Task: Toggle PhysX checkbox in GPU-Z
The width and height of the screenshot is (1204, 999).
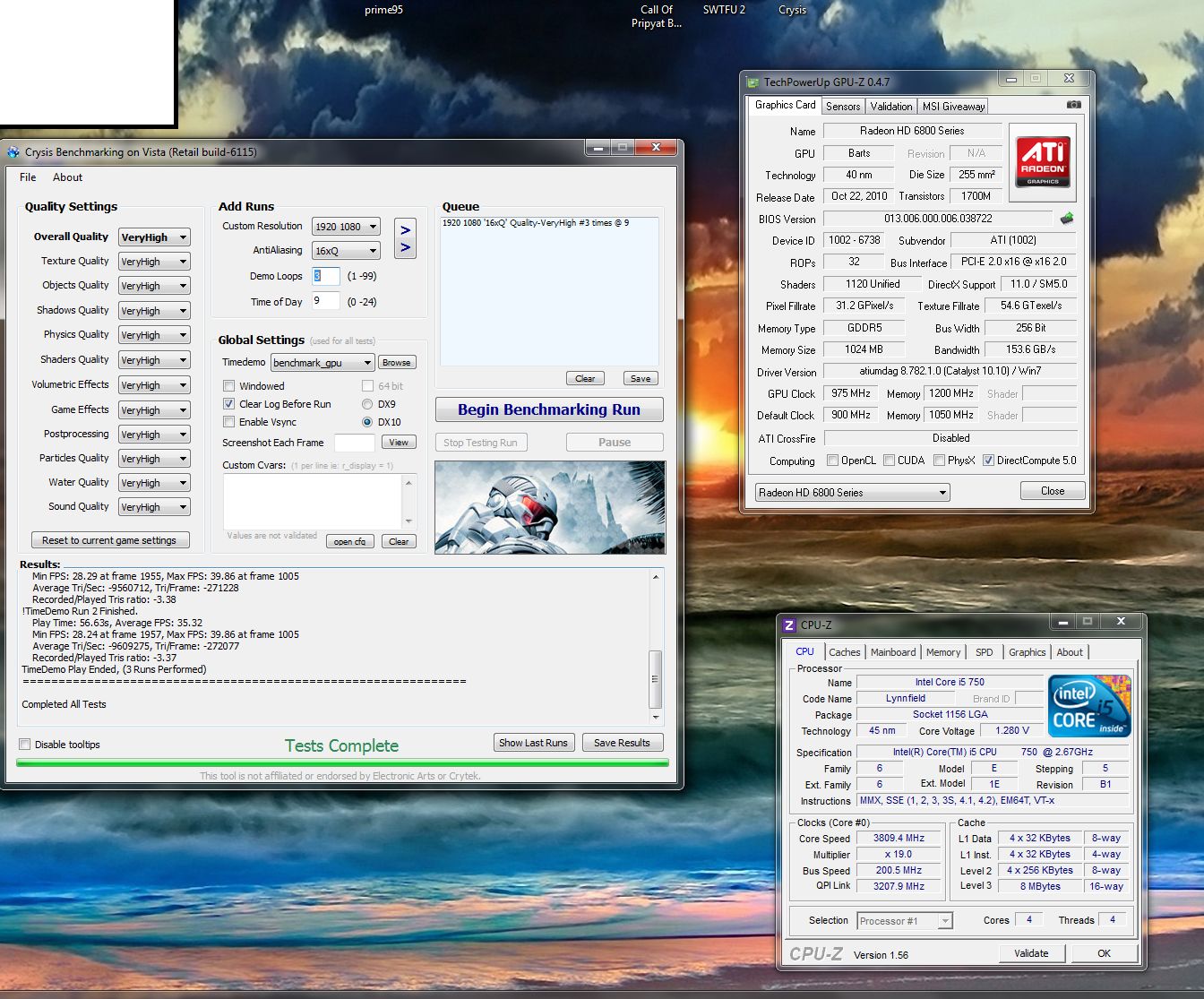Action: (939, 461)
